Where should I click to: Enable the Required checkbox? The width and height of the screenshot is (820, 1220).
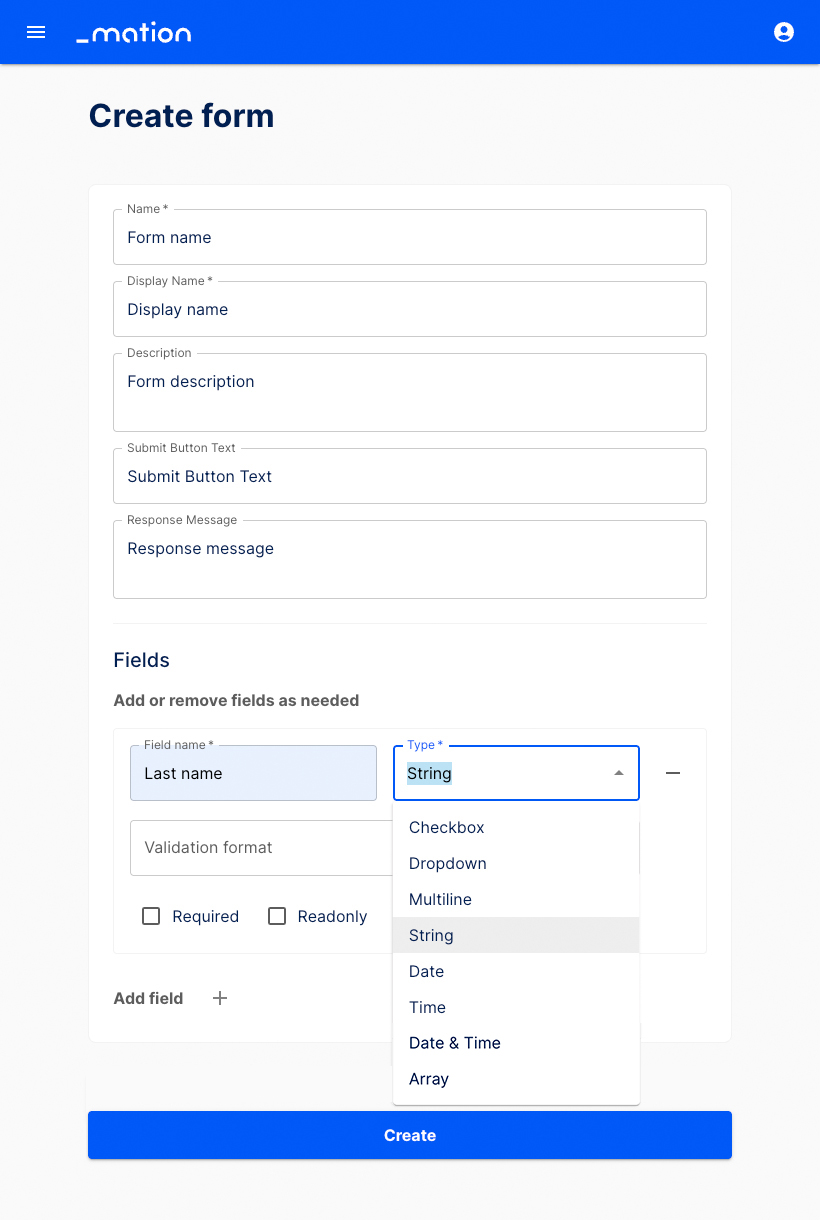(x=151, y=915)
